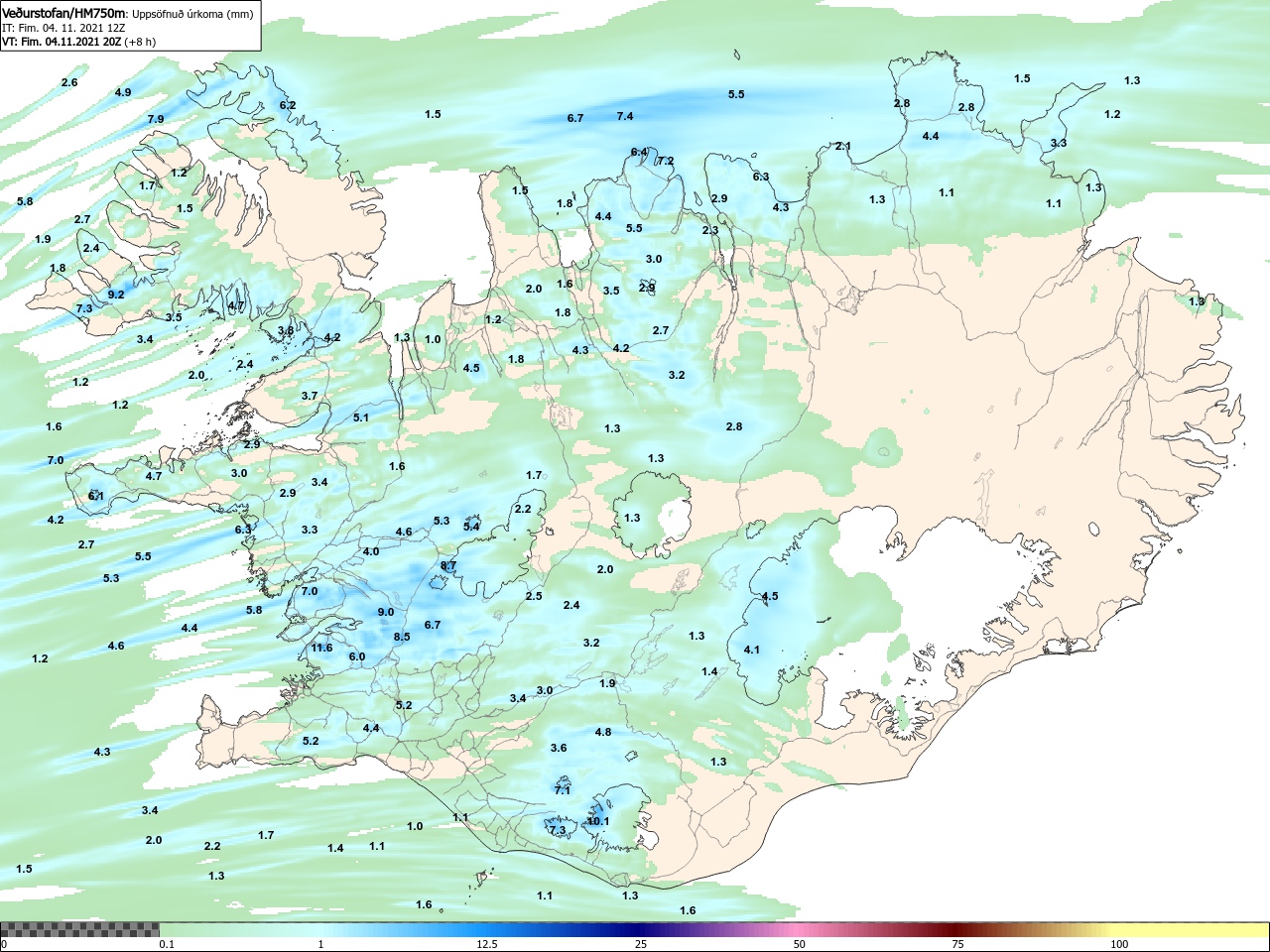Click the 7.4 value on the map

click(x=625, y=116)
